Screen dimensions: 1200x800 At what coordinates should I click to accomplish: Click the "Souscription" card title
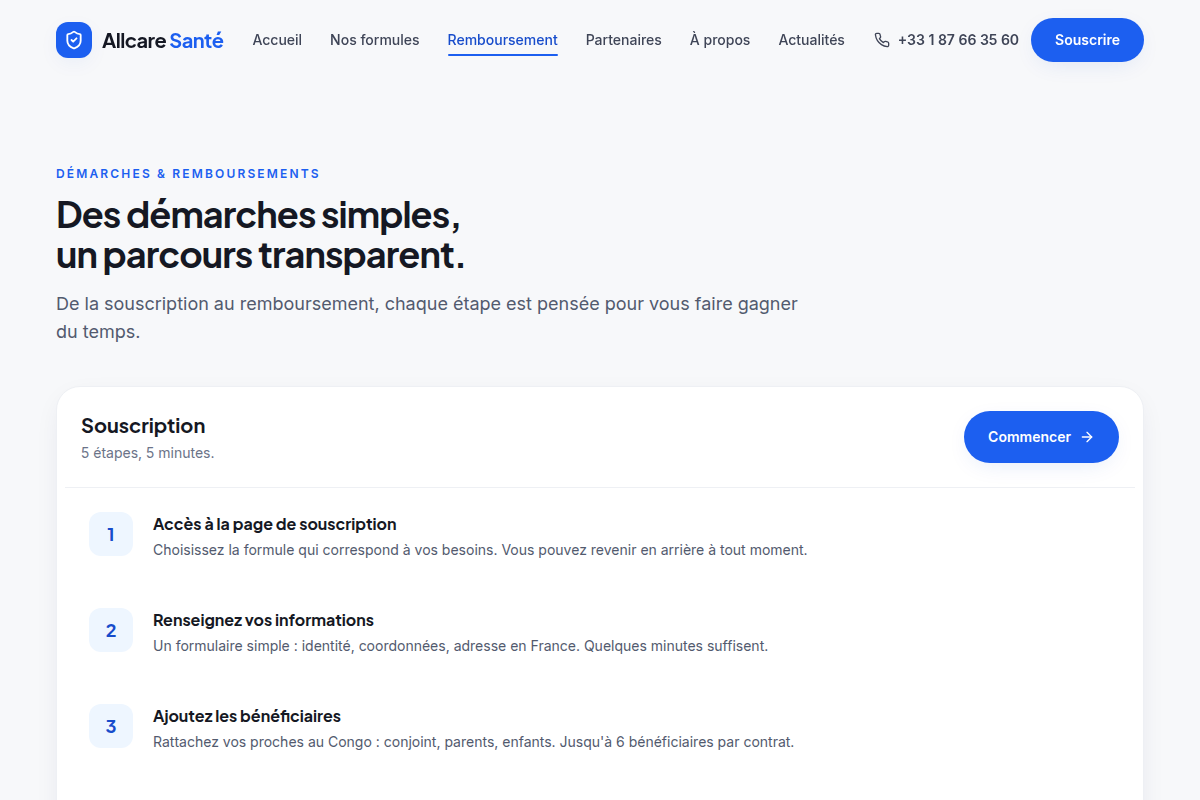point(143,426)
